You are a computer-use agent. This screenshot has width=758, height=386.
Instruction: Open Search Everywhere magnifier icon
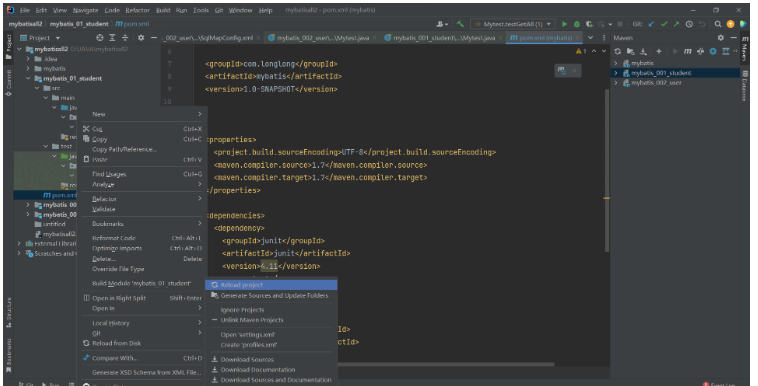[x=718, y=24]
